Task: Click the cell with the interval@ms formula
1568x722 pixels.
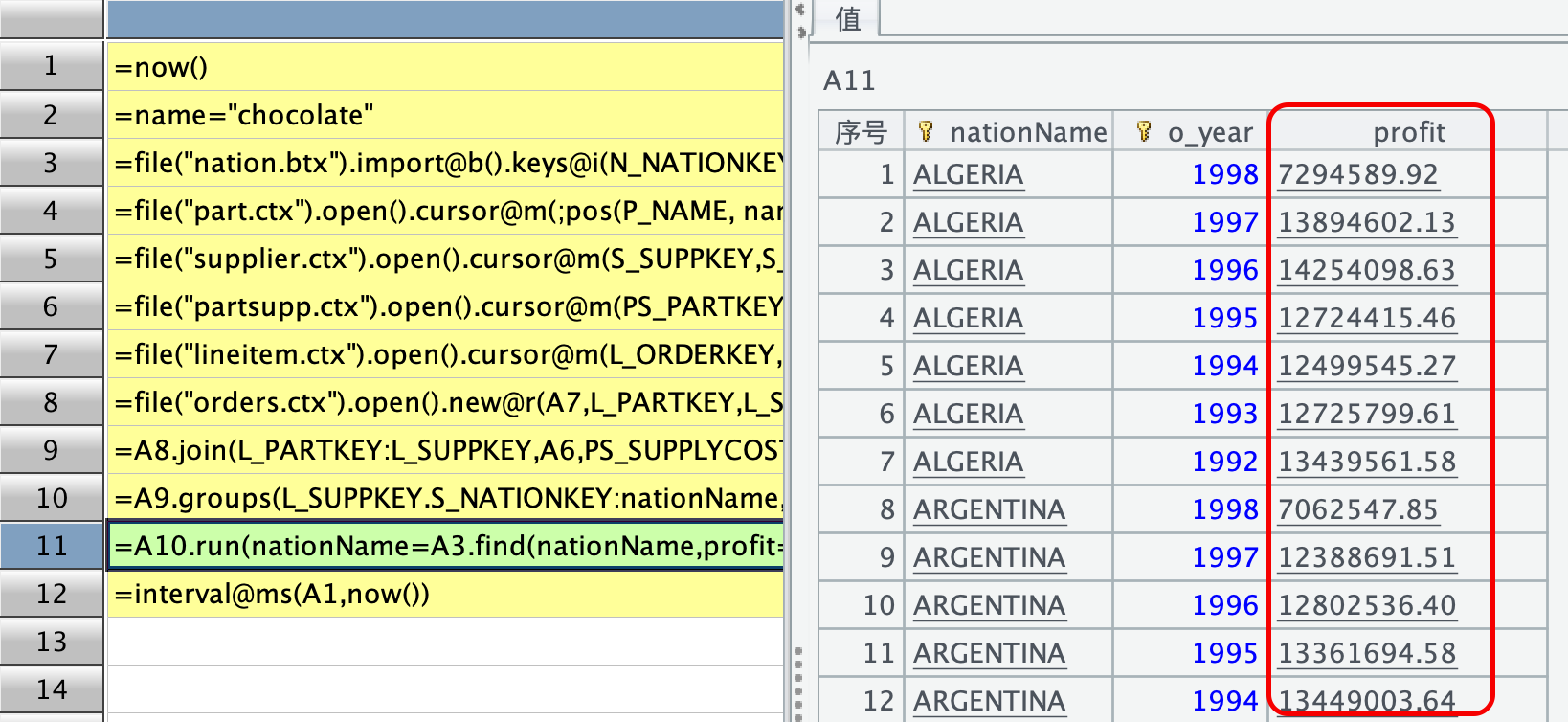Action: [445, 594]
